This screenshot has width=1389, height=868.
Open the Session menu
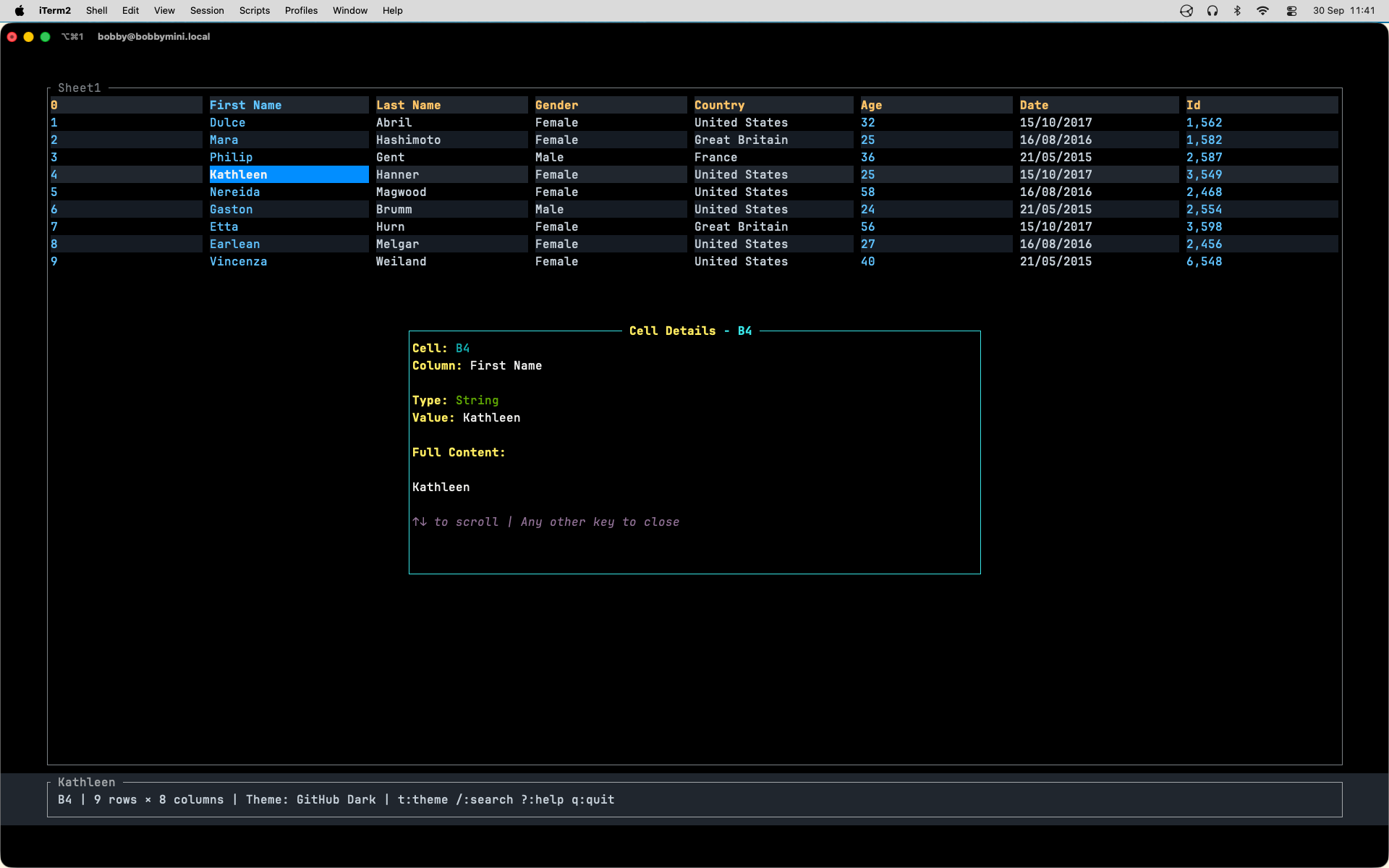point(207,10)
